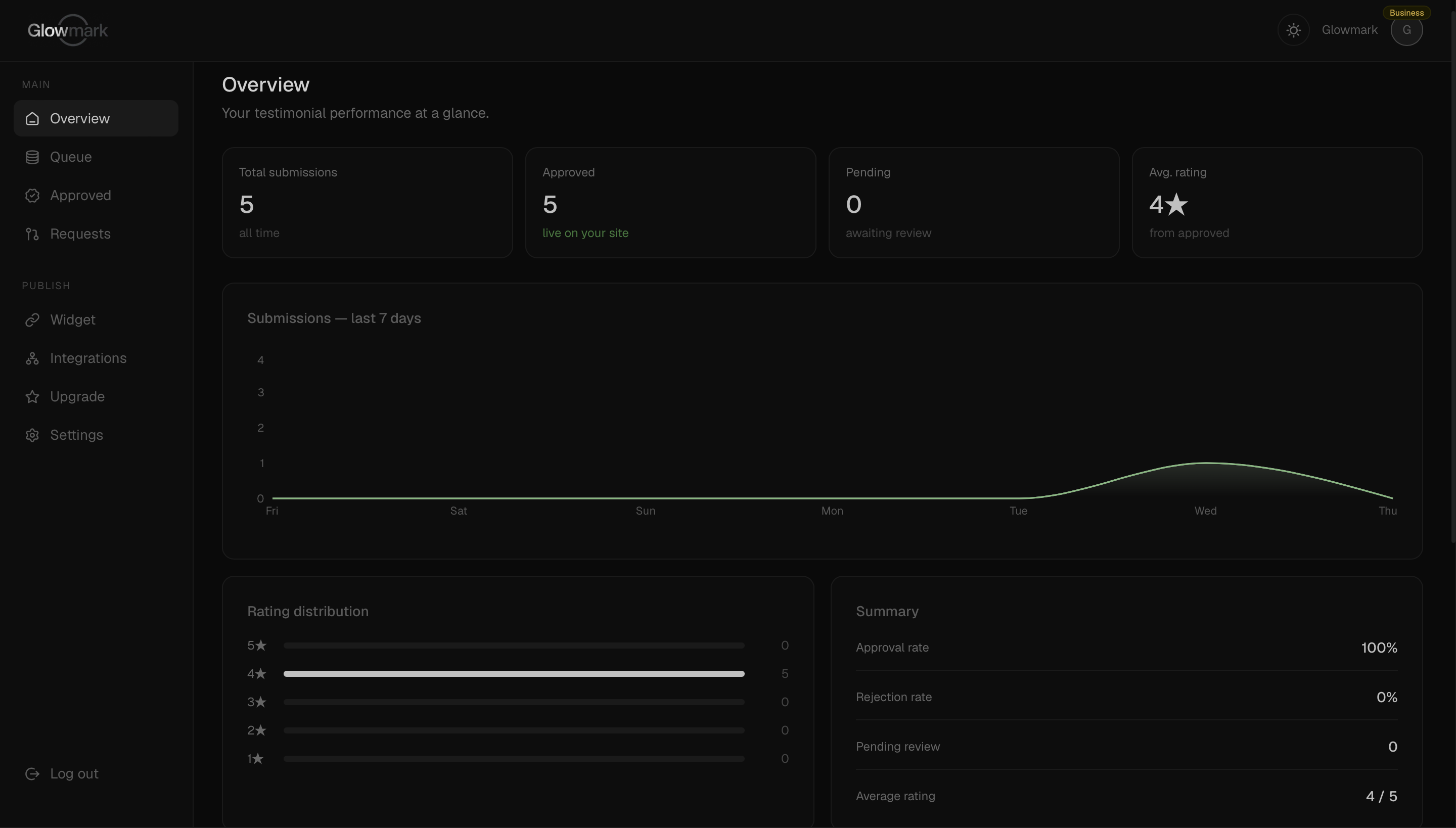This screenshot has height=828, width=1456.
Task: Click the Glowmark logo
Action: click(x=68, y=30)
